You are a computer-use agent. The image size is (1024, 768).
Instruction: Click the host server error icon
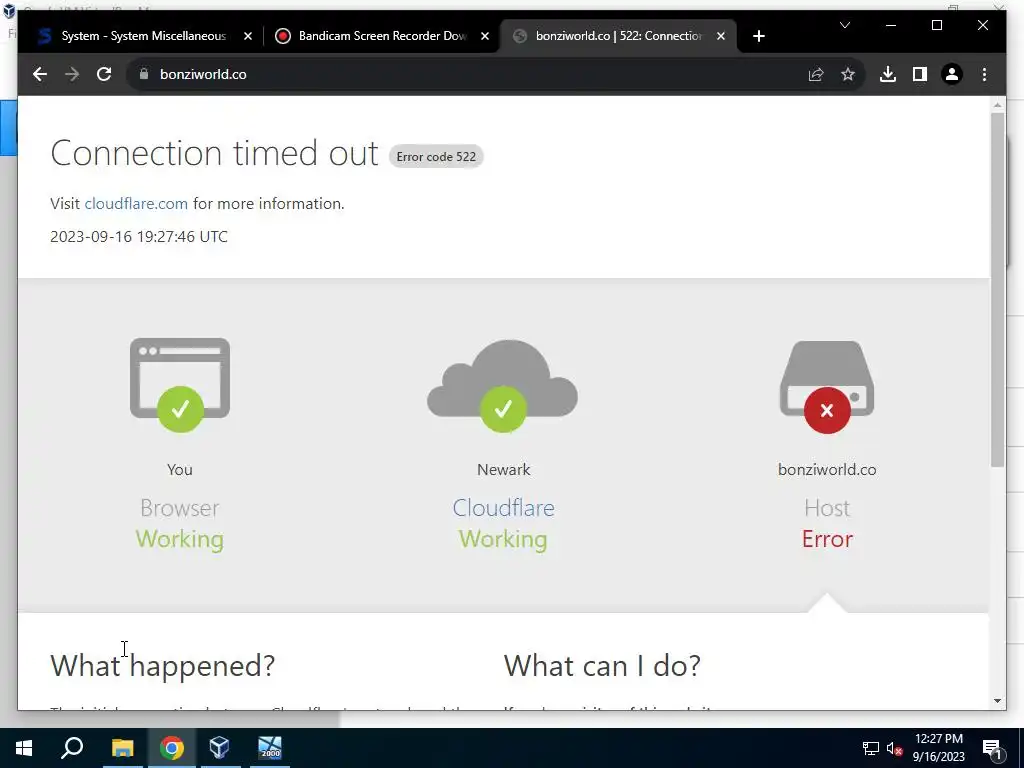point(827,387)
